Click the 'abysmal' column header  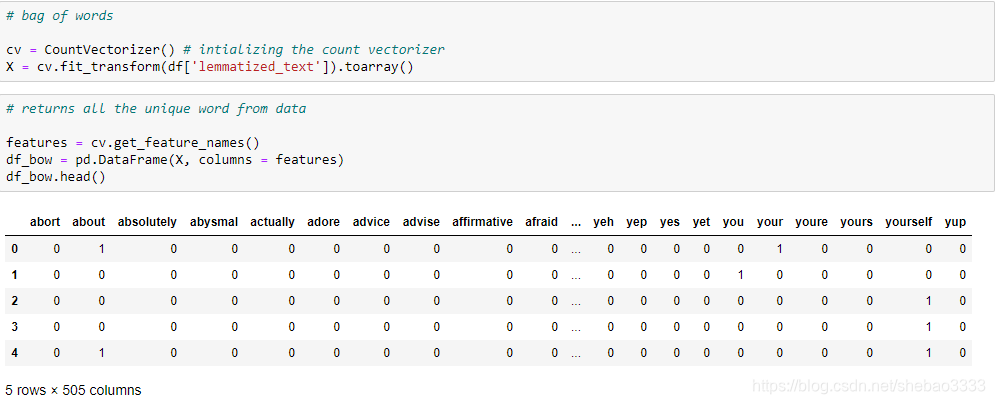(214, 222)
